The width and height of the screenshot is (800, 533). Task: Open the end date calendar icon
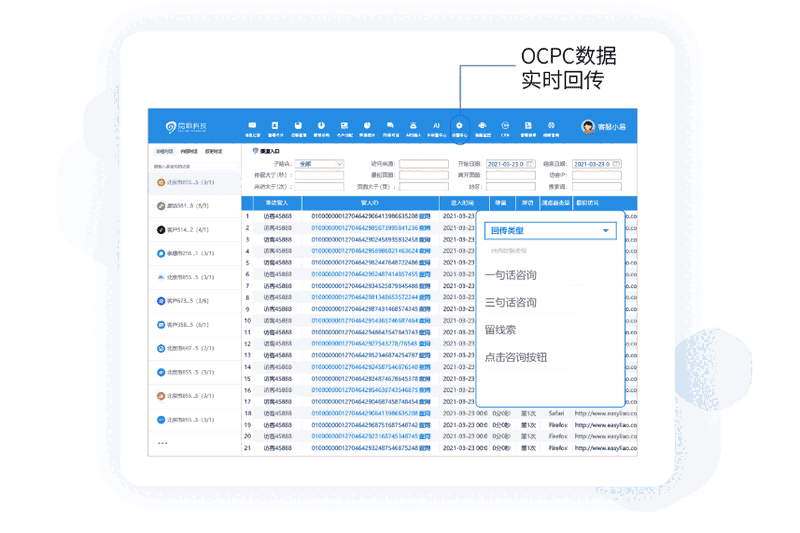(x=616, y=164)
